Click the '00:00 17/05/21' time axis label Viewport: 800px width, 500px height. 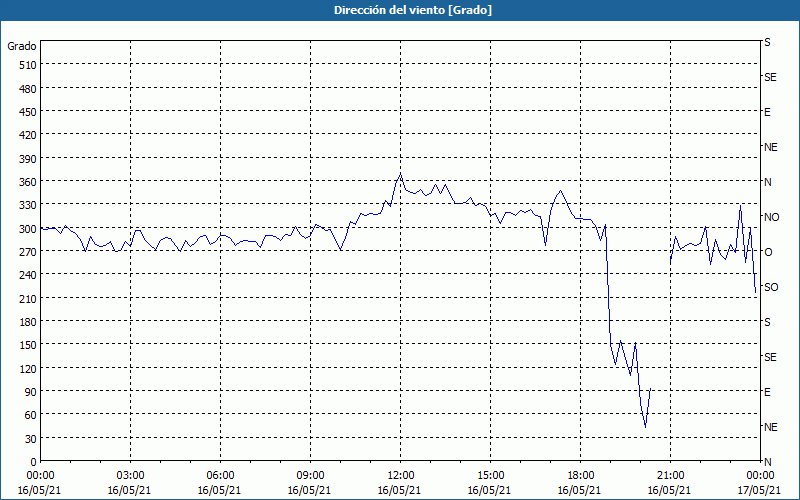coord(760,483)
